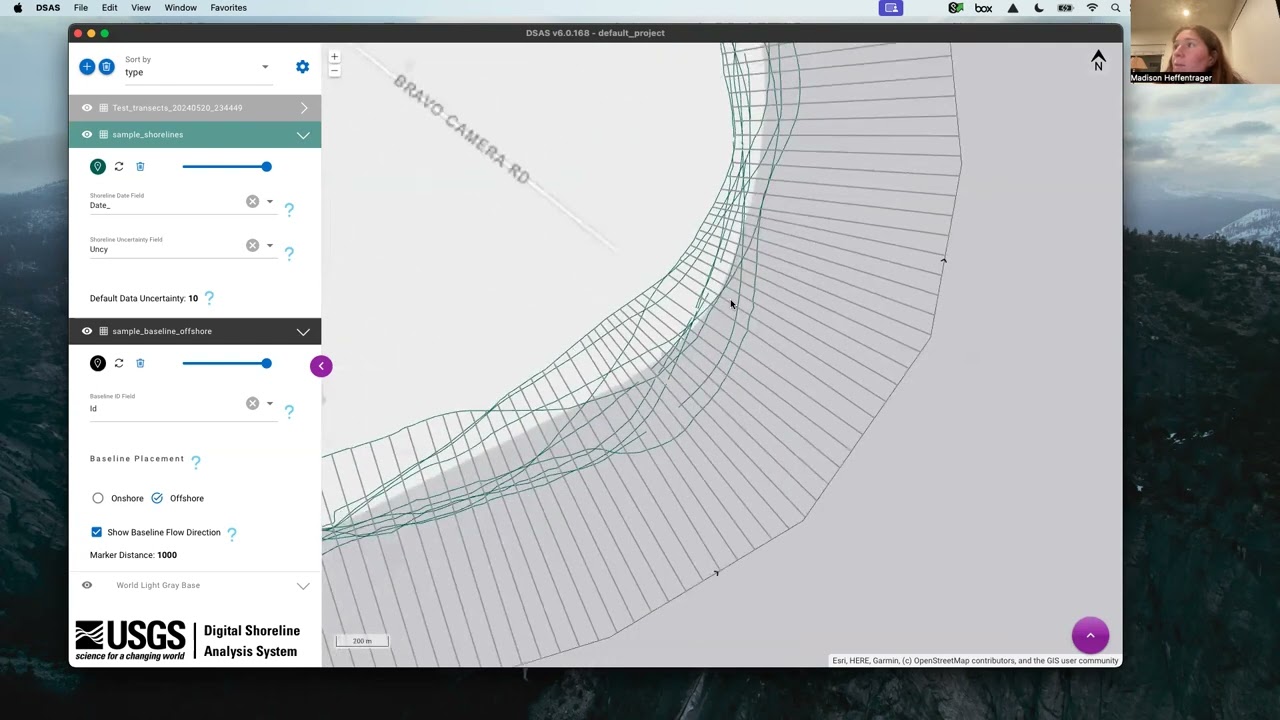Select the Offshore baseline placement option
This screenshot has height=720, width=1280.
157,498
